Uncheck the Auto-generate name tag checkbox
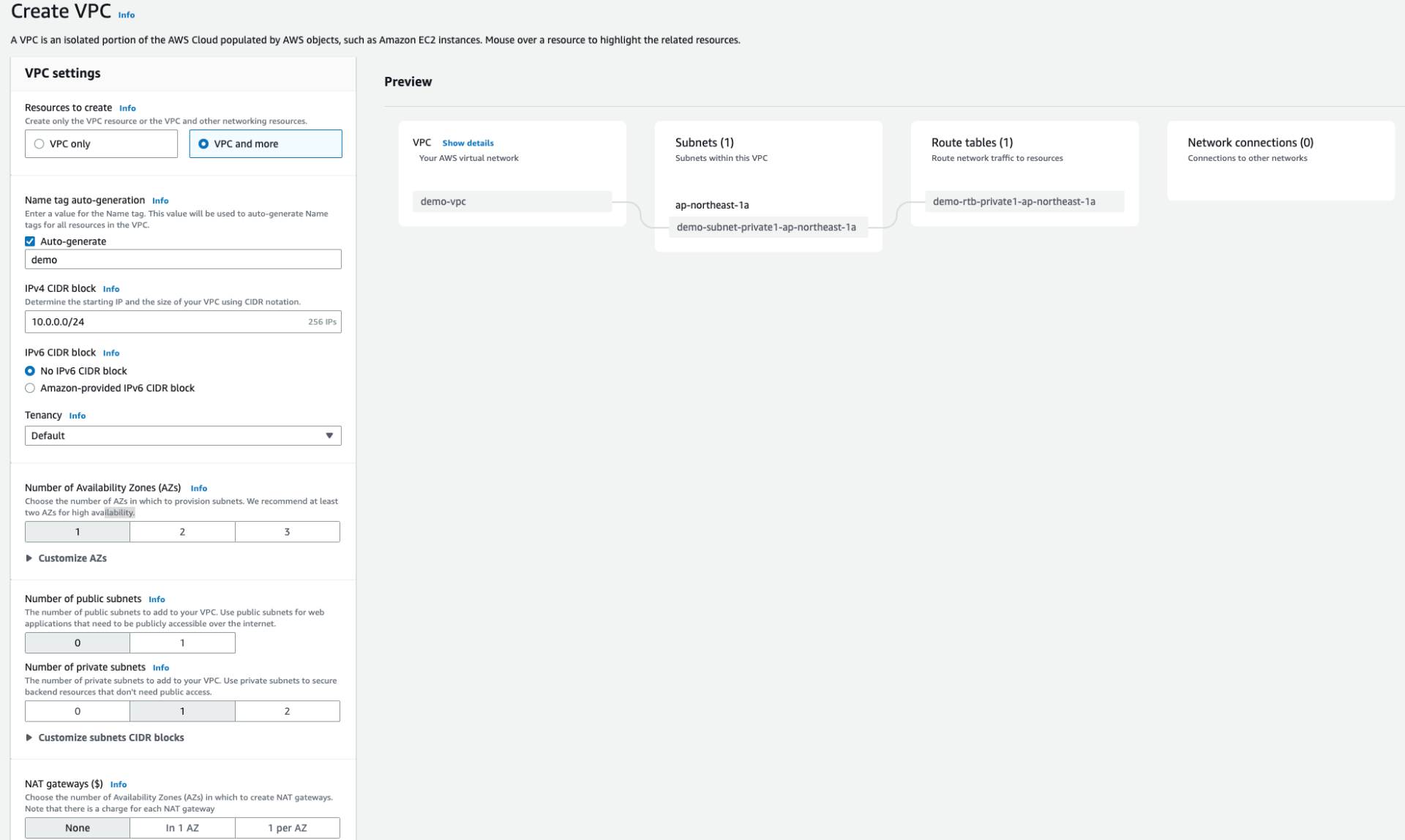 (30, 241)
